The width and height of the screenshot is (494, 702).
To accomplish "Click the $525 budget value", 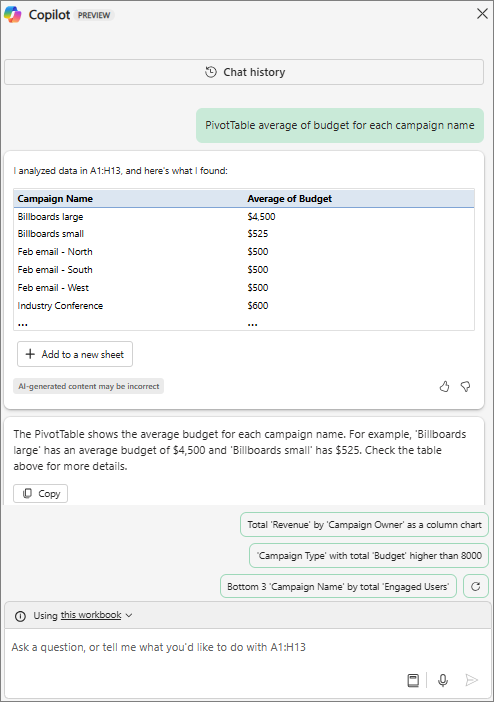I will pyautogui.click(x=258, y=234).
